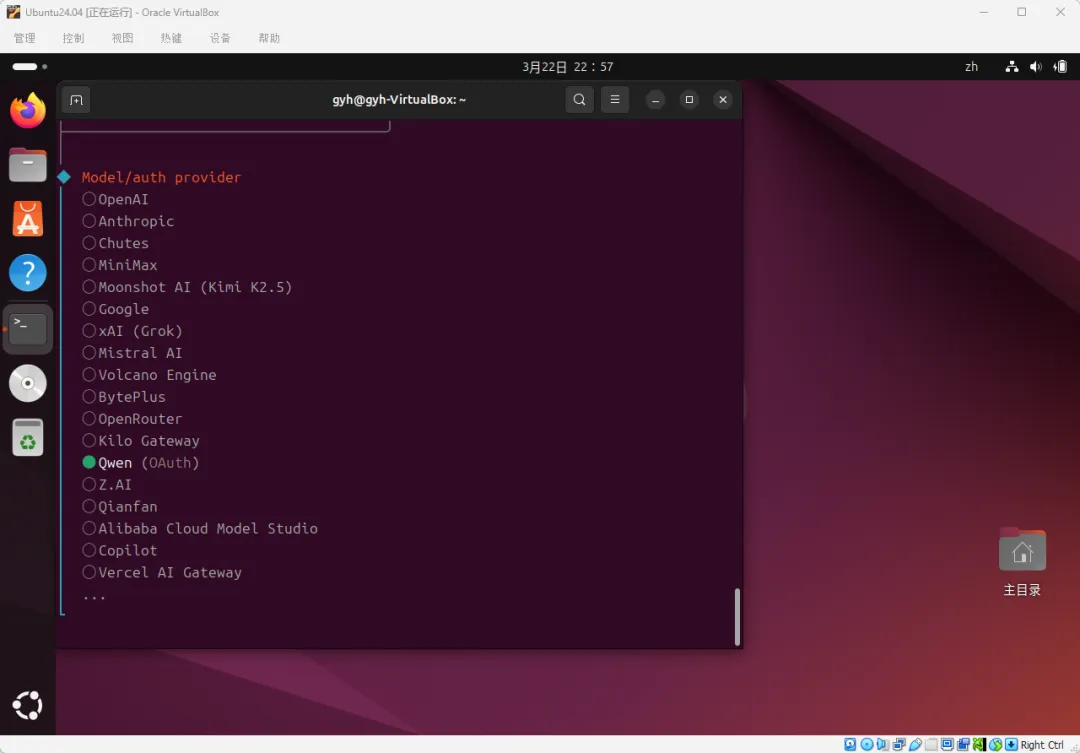This screenshot has height=753, width=1080.
Task: Launch Ubuntu App Center from dock
Action: click(28, 219)
